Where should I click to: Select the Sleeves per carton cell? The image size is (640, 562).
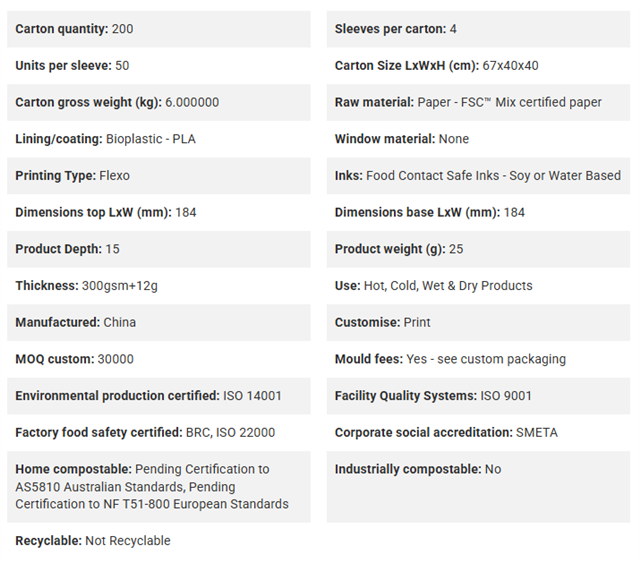coord(478,29)
